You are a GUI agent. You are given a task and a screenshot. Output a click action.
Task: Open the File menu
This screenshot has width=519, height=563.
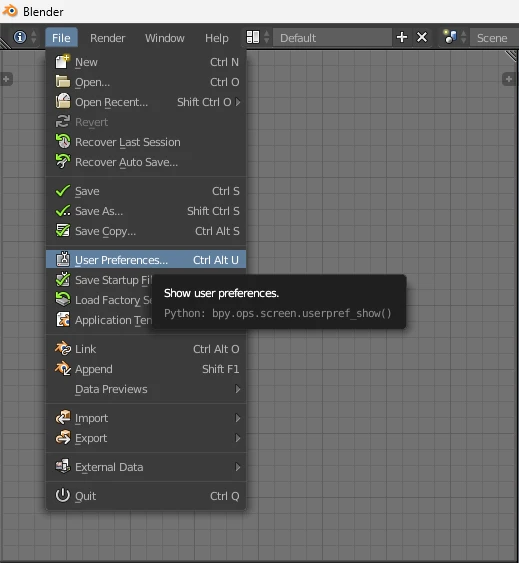coord(61,38)
